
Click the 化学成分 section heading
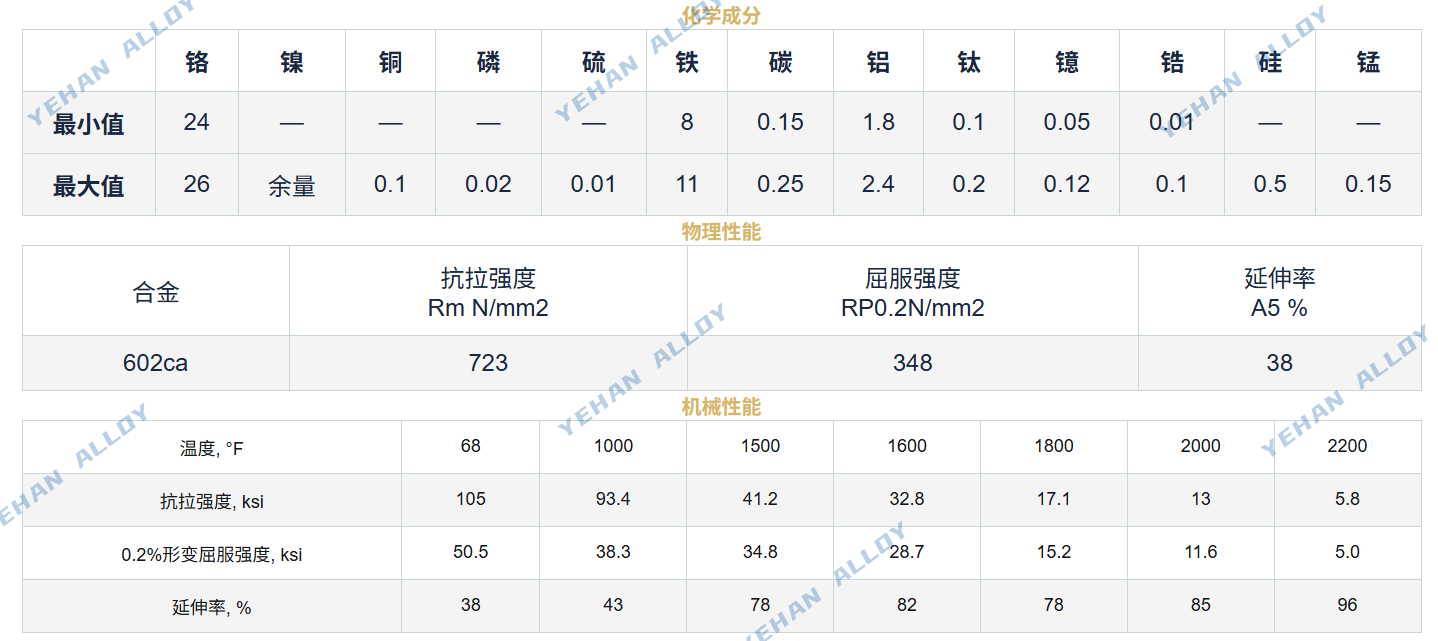tap(721, 15)
